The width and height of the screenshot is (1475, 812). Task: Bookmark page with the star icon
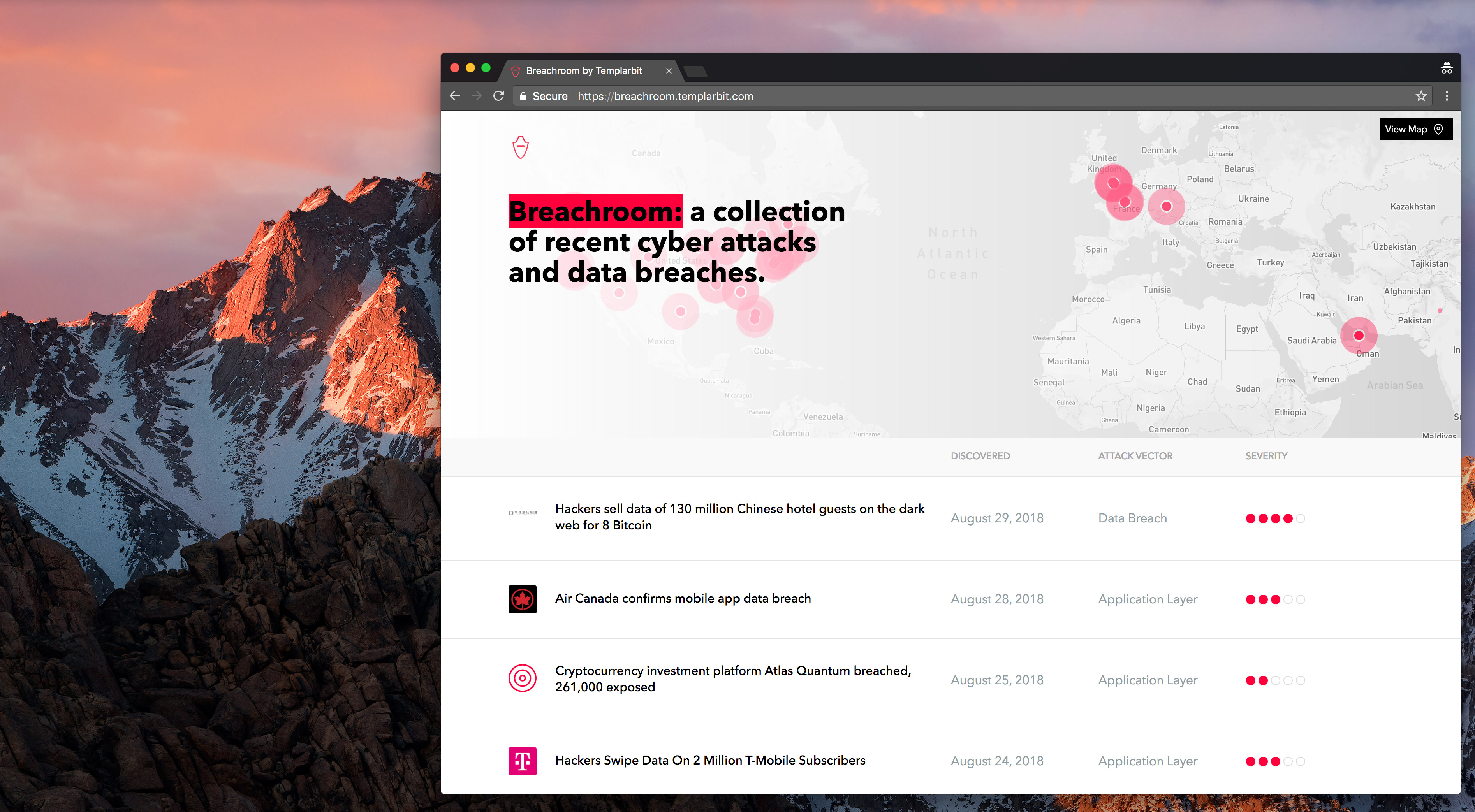pos(1420,95)
